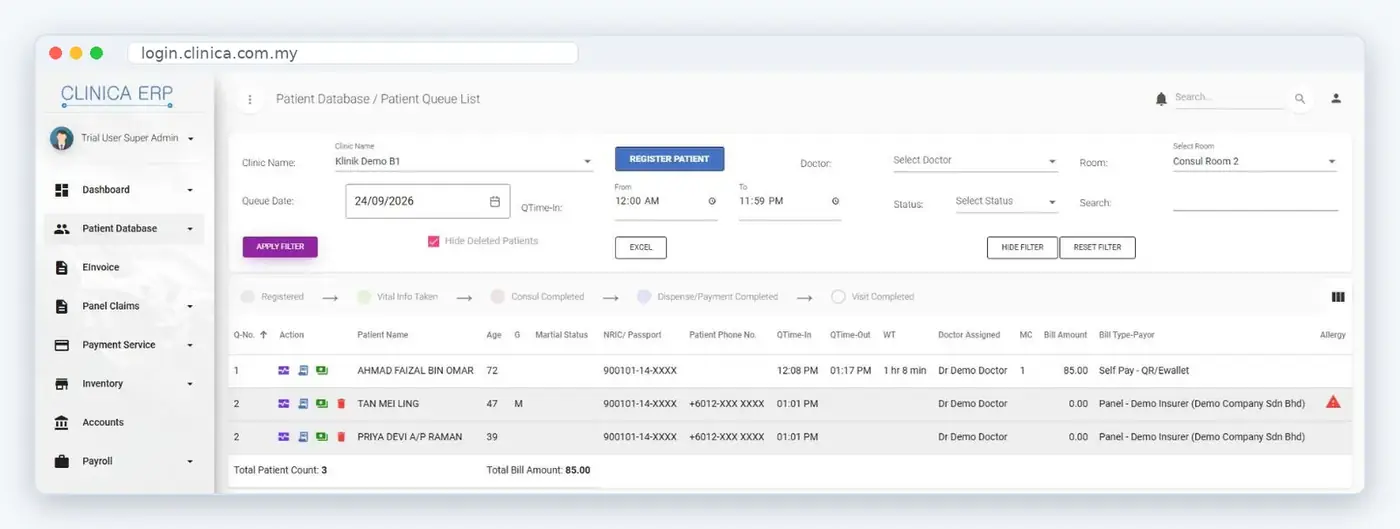Click the purple vitals icon for Ahmad Faizal
Viewport: 1400px width, 529px height.
click(284, 371)
